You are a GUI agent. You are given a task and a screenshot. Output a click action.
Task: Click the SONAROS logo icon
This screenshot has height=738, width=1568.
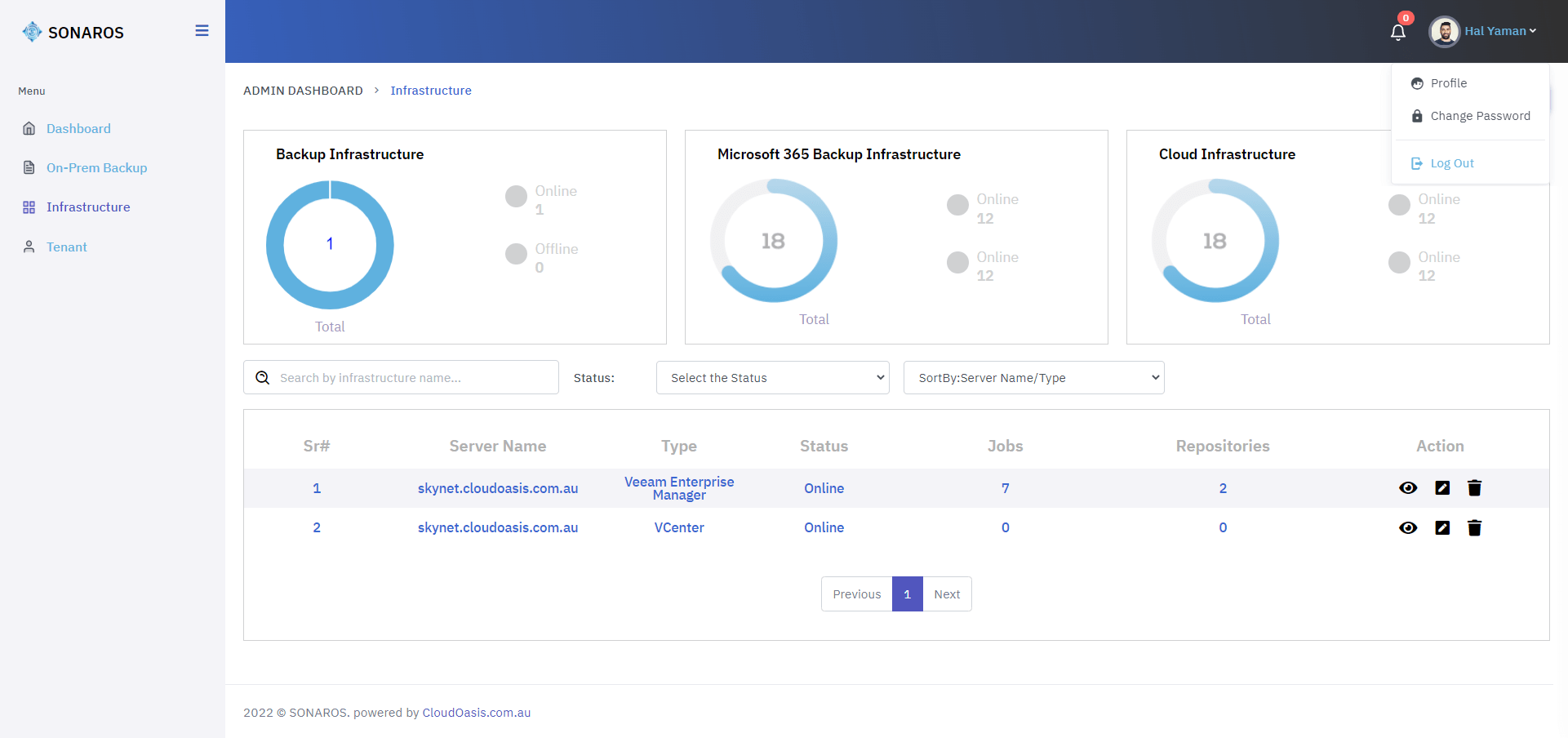(x=32, y=32)
